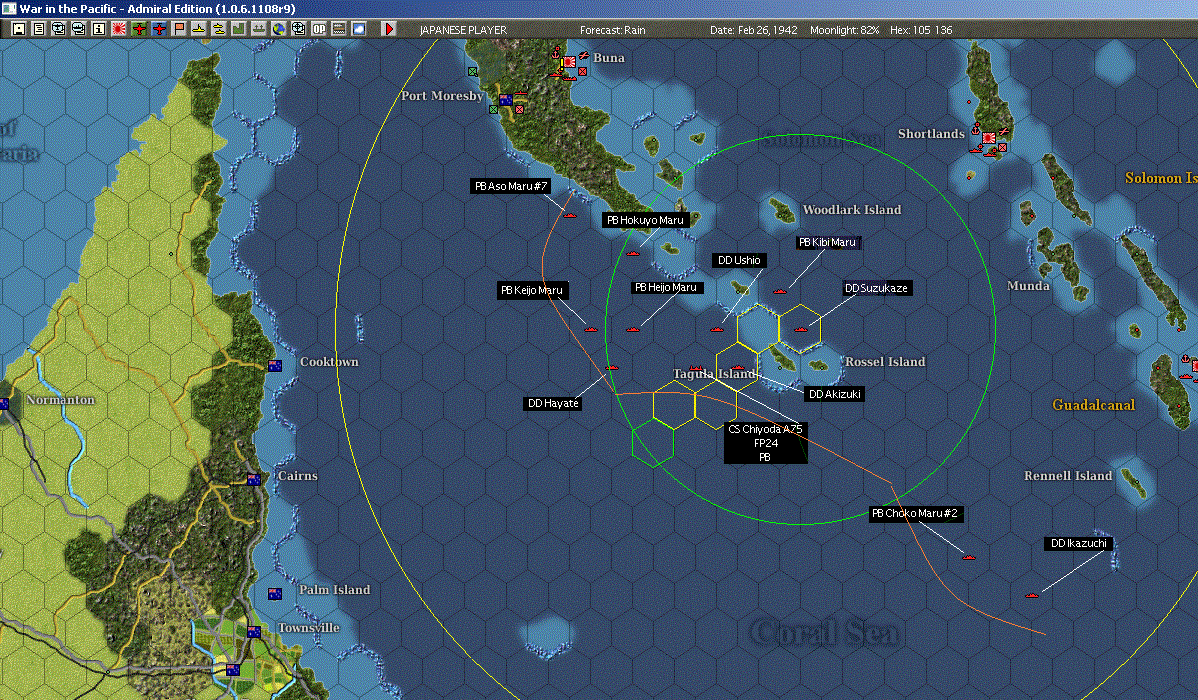Click the Guadalcanal map label
The width and height of the screenshot is (1198, 700).
1093,405
